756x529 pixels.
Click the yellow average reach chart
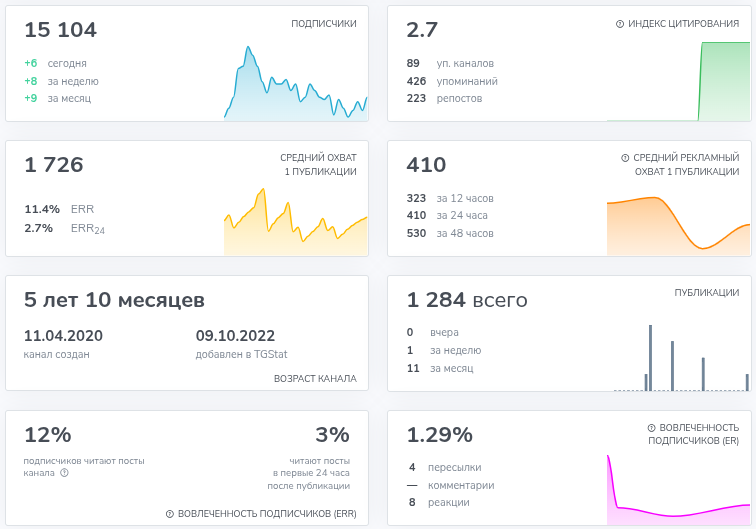click(296, 222)
